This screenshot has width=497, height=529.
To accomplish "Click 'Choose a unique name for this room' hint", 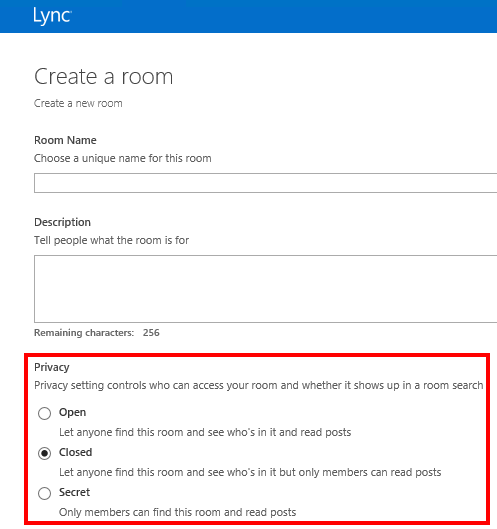I will click(x=123, y=158).
